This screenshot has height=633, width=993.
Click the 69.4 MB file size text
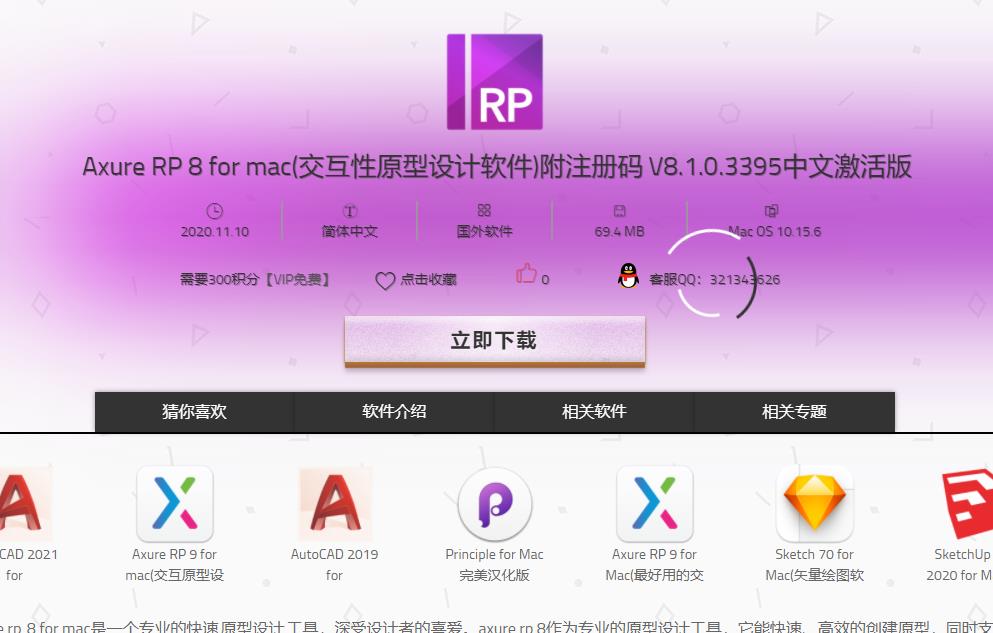coord(619,232)
